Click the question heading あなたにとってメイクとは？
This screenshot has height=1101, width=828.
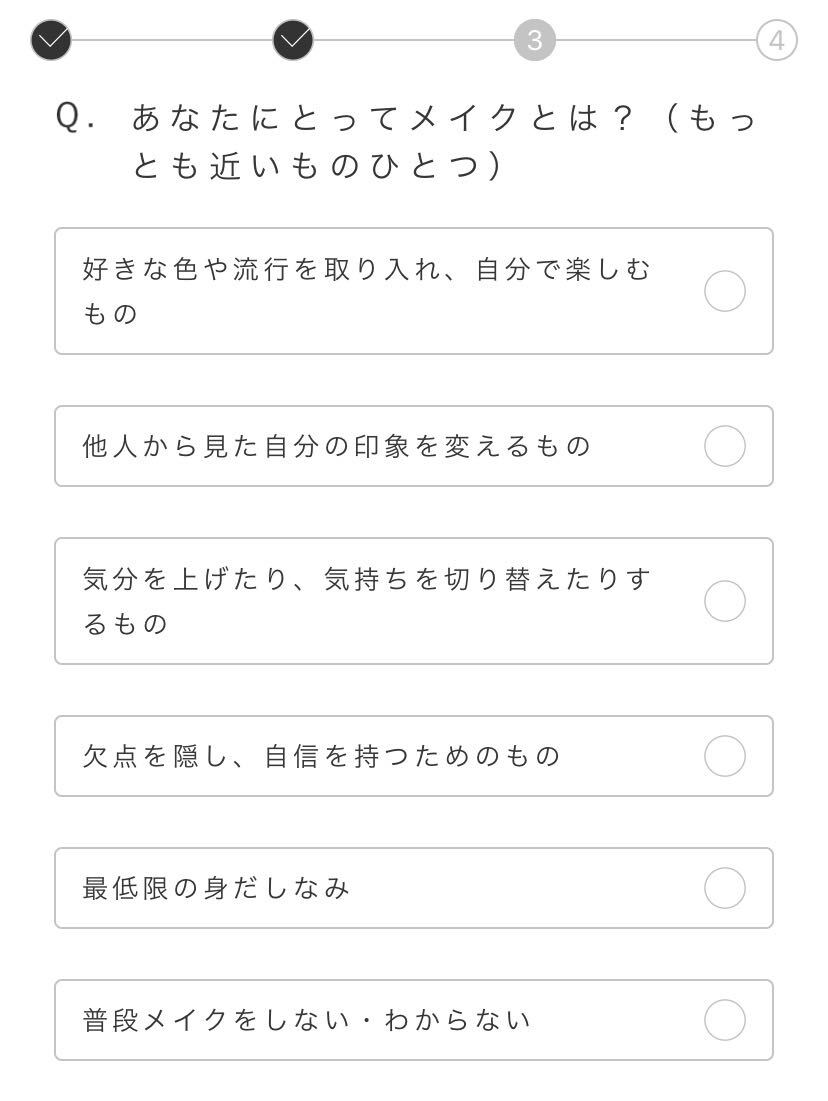[x=410, y=141]
